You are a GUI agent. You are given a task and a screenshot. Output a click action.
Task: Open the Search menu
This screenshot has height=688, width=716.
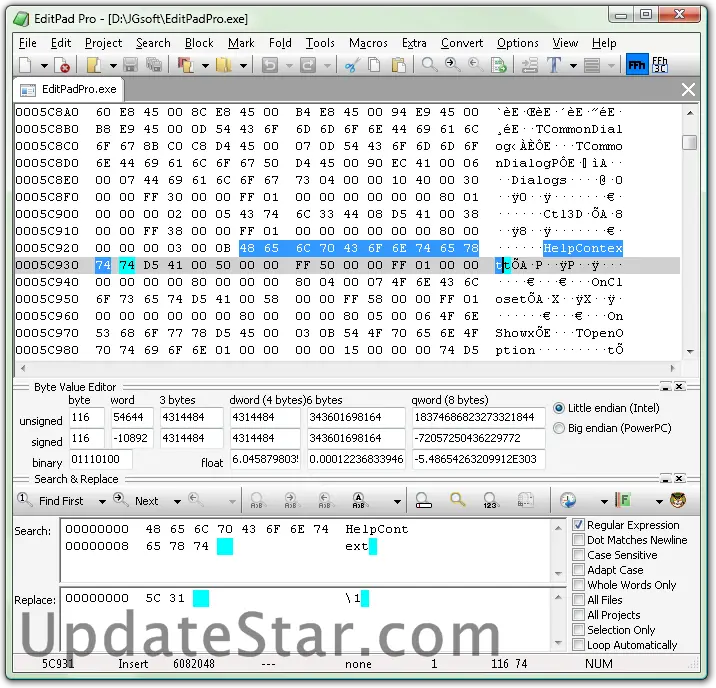coord(153,43)
